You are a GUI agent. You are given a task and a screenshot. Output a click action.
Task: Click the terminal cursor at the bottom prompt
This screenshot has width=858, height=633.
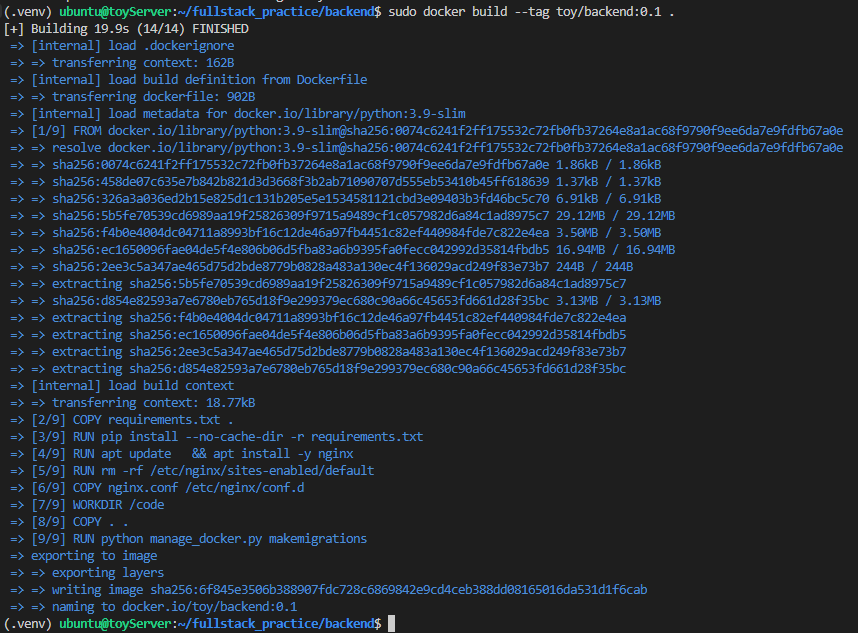pyautogui.click(x=391, y=624)
